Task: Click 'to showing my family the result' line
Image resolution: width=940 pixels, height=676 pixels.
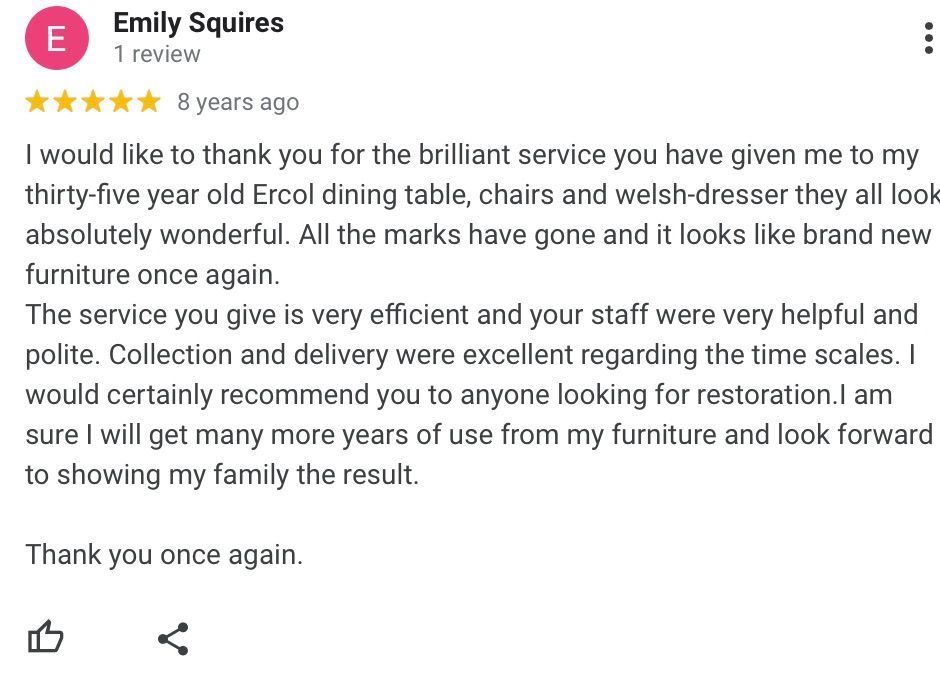Action: coord(222,475)
